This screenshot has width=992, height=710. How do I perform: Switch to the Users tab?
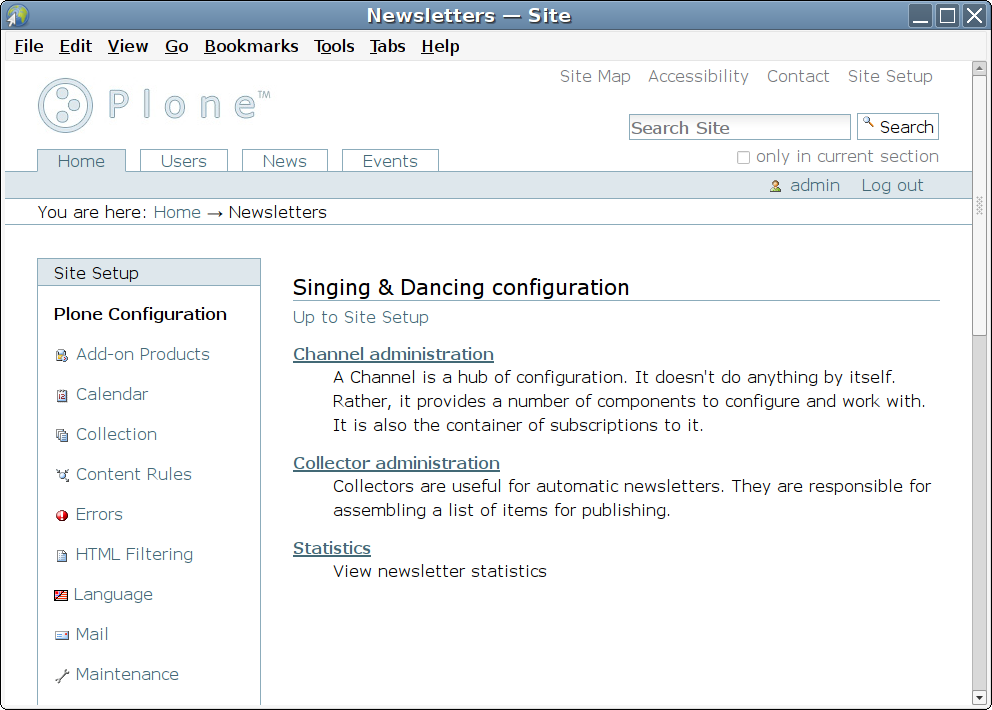[184, 161]
